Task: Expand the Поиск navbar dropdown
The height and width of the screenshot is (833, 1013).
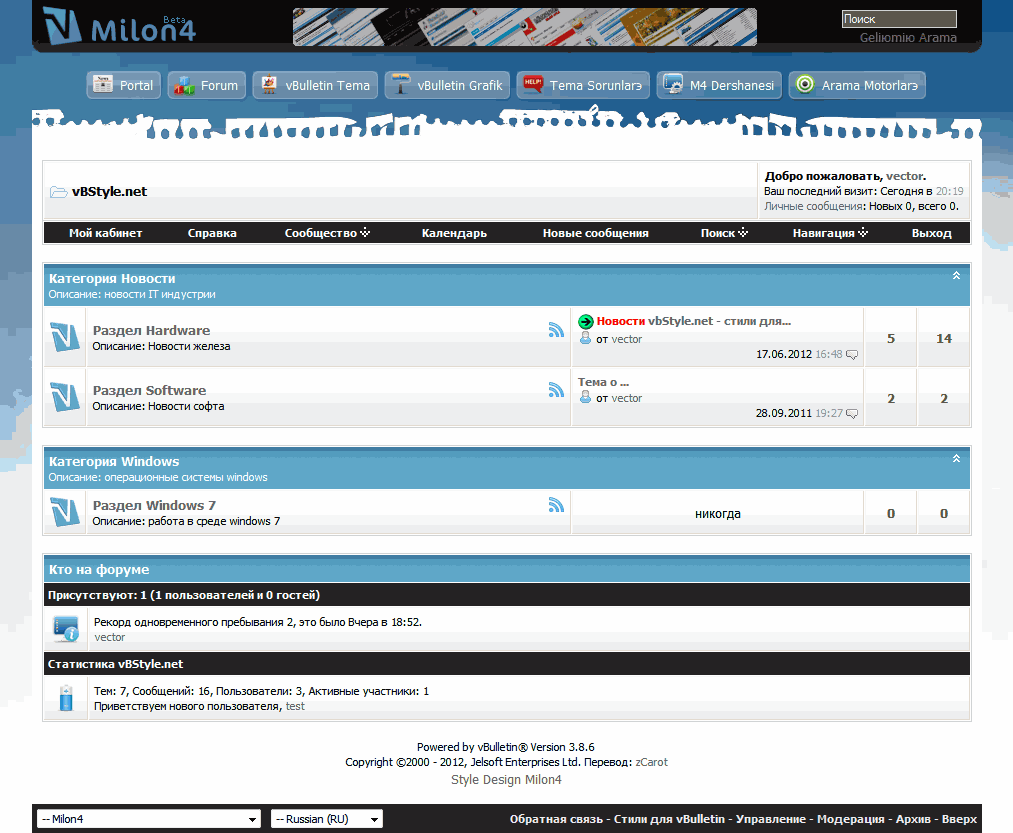Action: pyautogui.click(x=724, y=233)
